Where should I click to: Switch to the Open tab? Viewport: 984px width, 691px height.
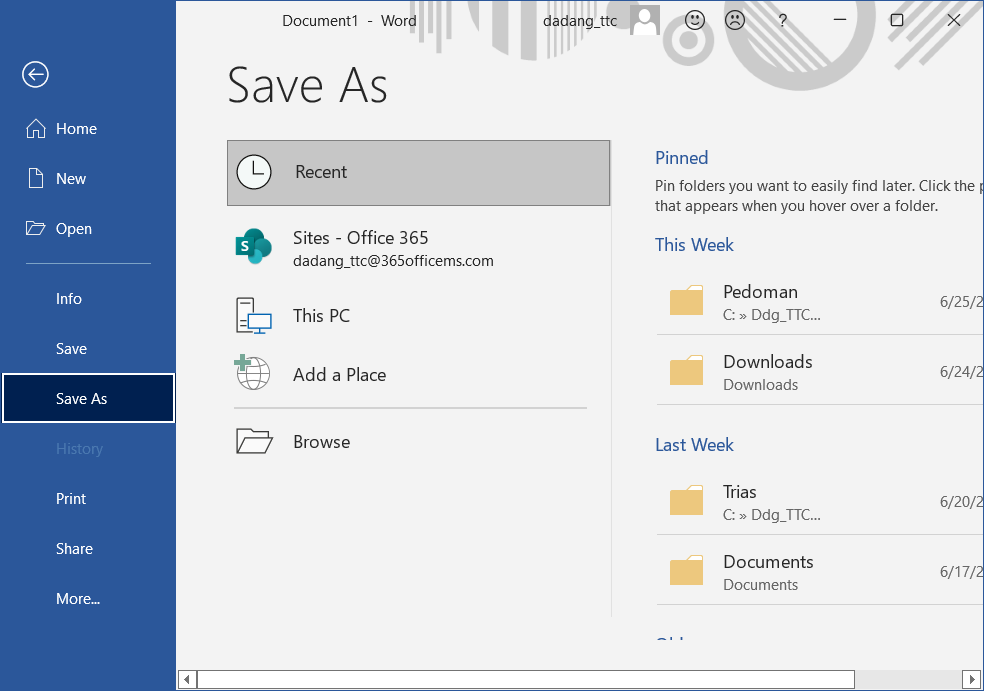(73, 229)
